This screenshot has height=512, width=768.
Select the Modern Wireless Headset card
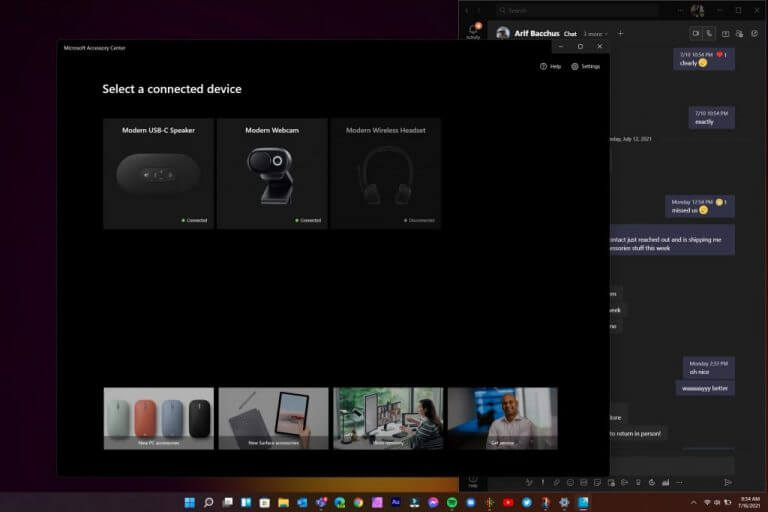click(385, 173)
